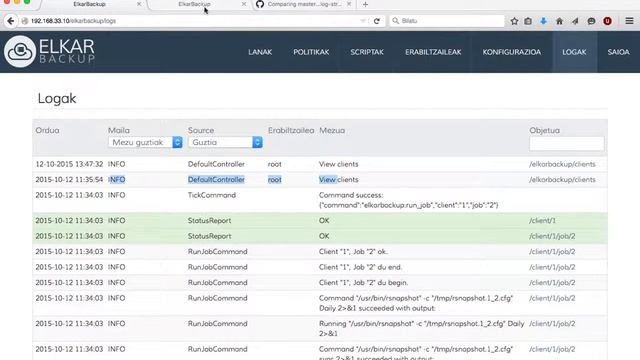The height and width of the screenshot is (360, 640).
Task: Switch to the Comparing master GitHub tab
Action: click(x=304, y=4)
